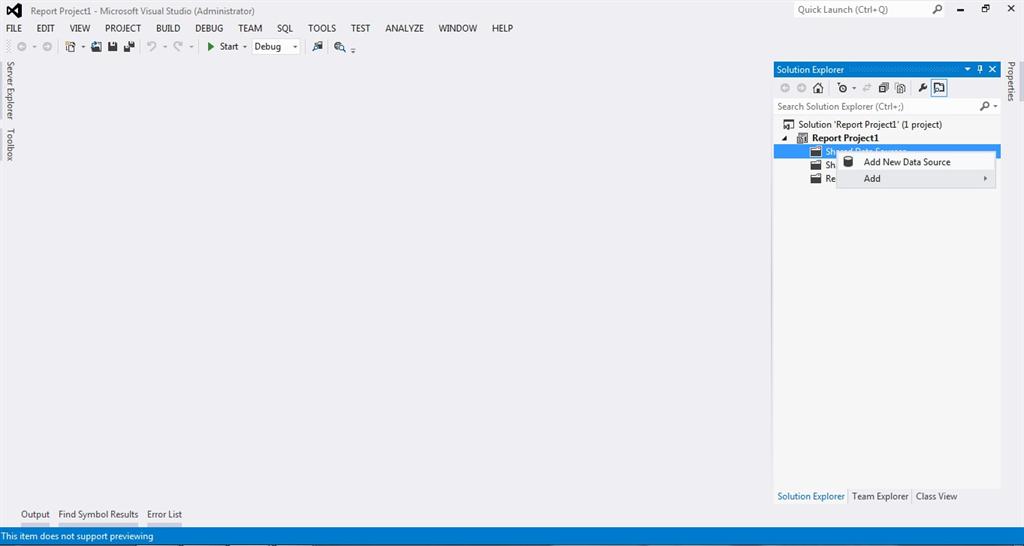Open Pending Changes Filter dropdown arrow
This screenshot has width=1024, height=546.
point(854,88)
